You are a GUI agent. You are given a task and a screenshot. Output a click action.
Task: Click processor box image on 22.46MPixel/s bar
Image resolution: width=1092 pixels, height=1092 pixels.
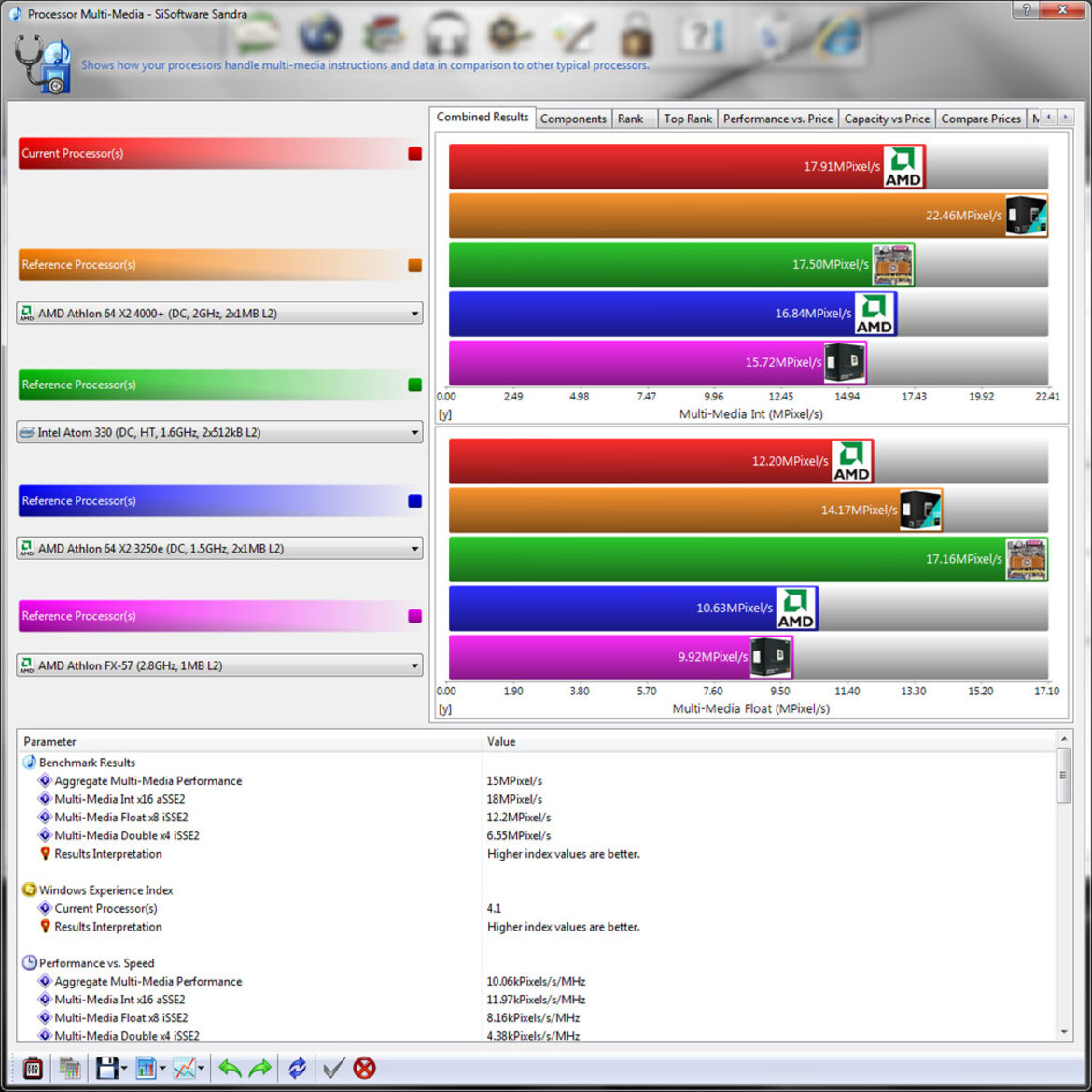point(1027,216)
